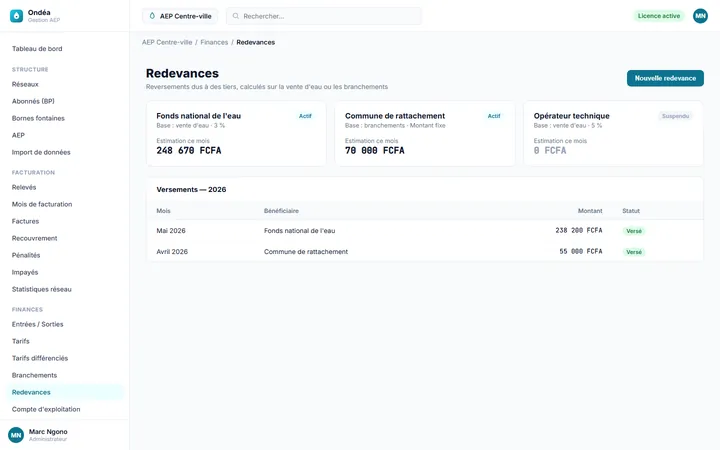The height and width of the screenshot is (450, 720).
Task: Open Impayés page
Action: click(x=25, y=272)
